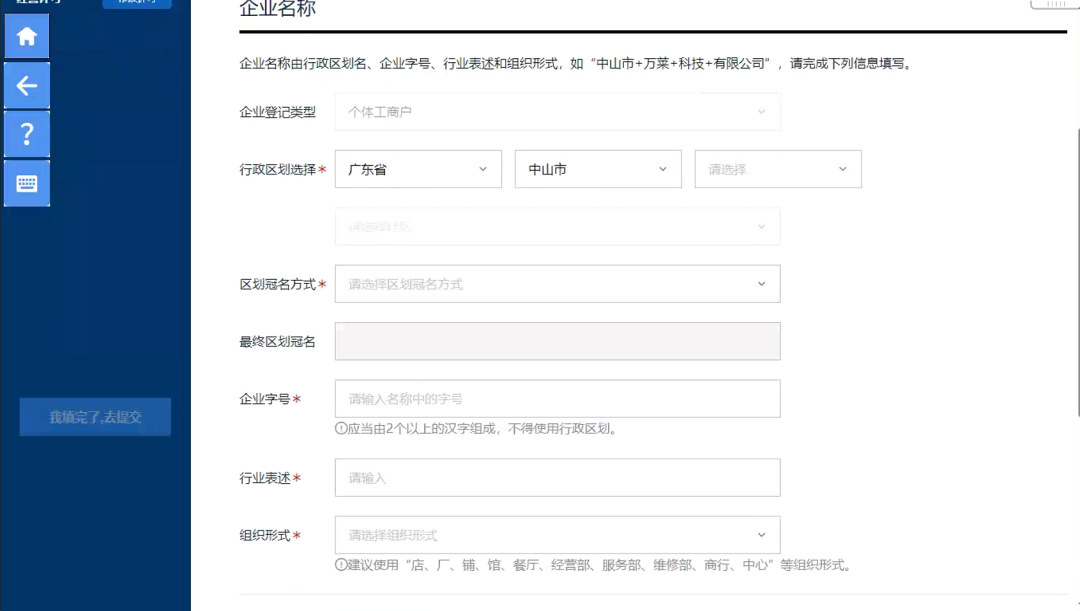Click the grayed 最终区划冠名 field
The image size is (1080, 611).
[x=557, y=341]
